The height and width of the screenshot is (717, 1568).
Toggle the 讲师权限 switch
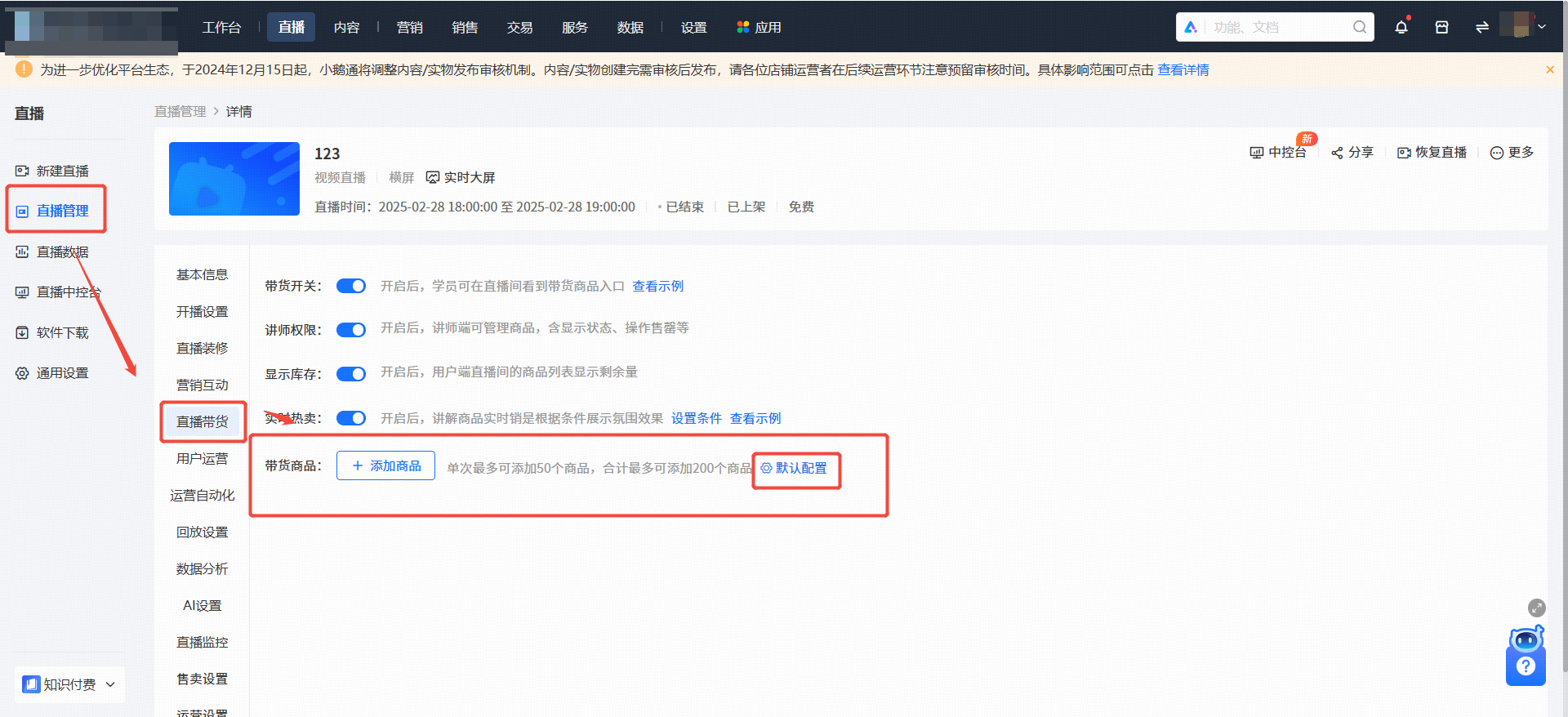pos(351,330)
